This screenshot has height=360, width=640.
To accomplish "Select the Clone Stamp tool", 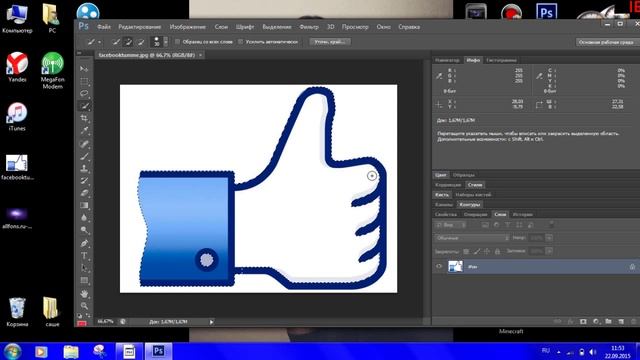I will click(x=84, y=168).
